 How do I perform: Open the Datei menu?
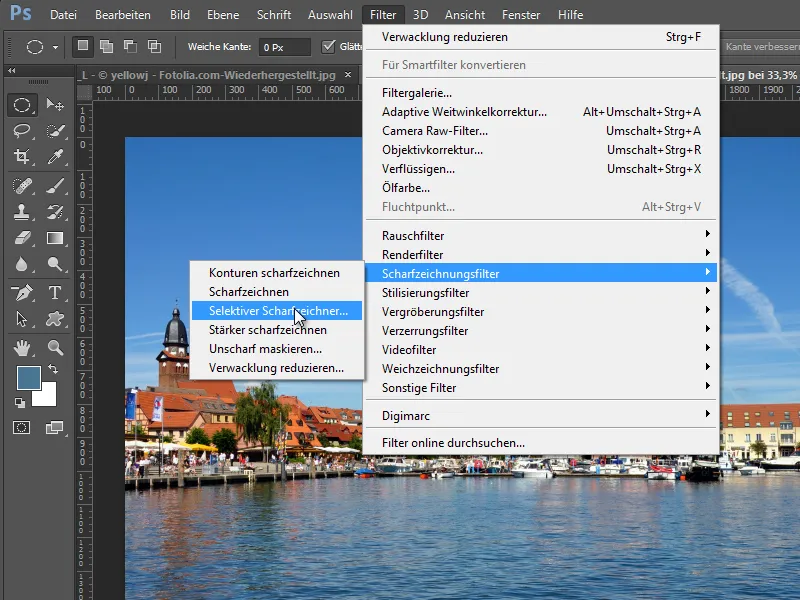click(63, 15)
